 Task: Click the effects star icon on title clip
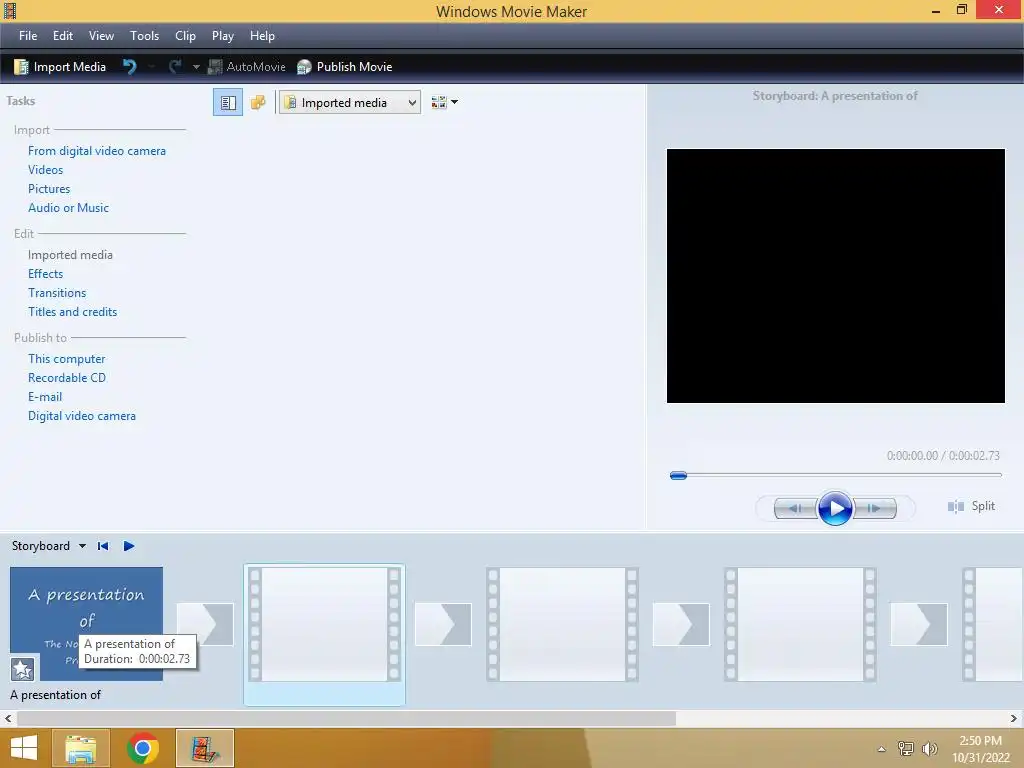tap(22, 669)
